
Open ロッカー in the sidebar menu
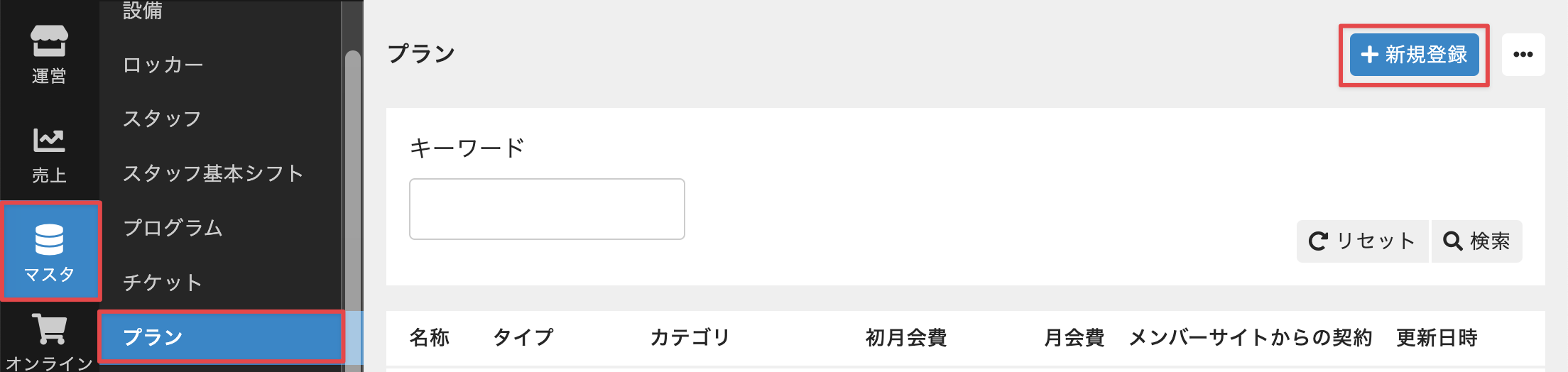[163, 65]
